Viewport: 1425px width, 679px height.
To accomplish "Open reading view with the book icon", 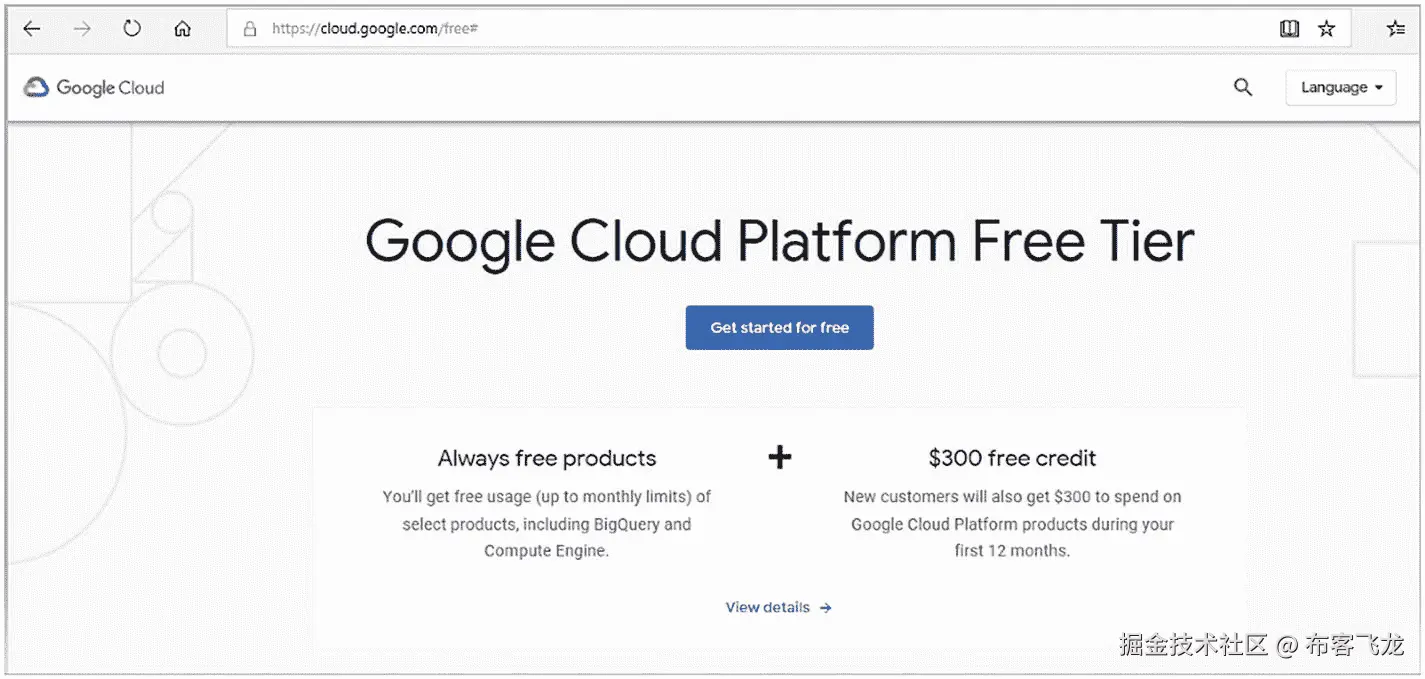I will [1289, 29].
